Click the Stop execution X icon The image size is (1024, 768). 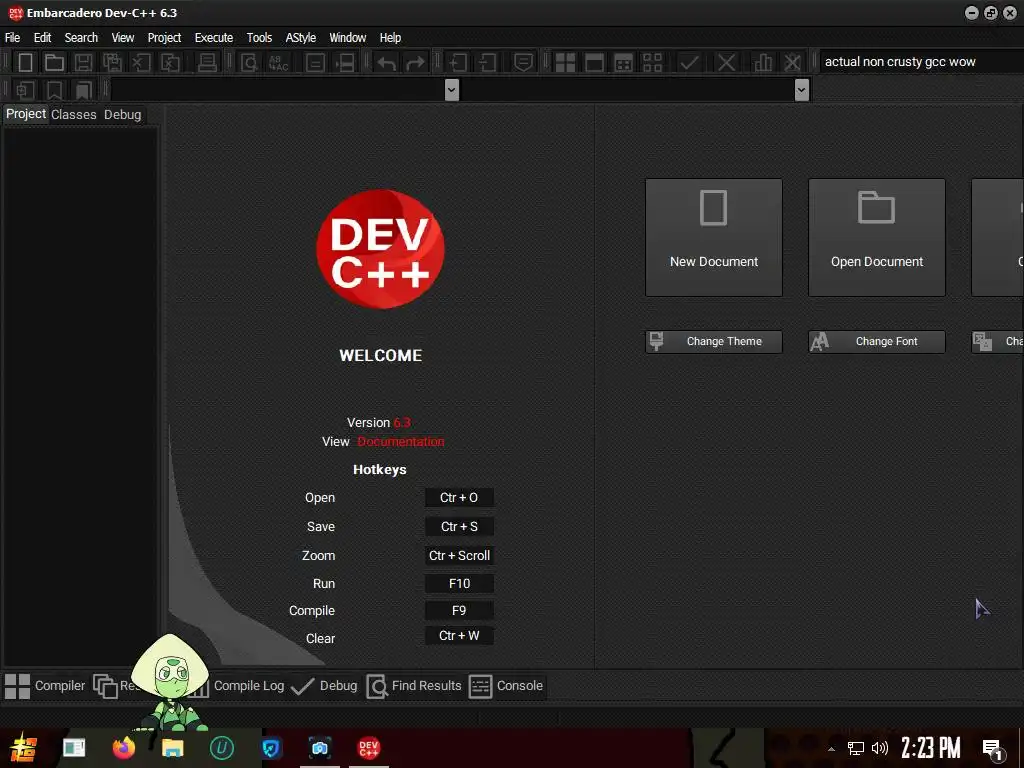coord(726,63)
